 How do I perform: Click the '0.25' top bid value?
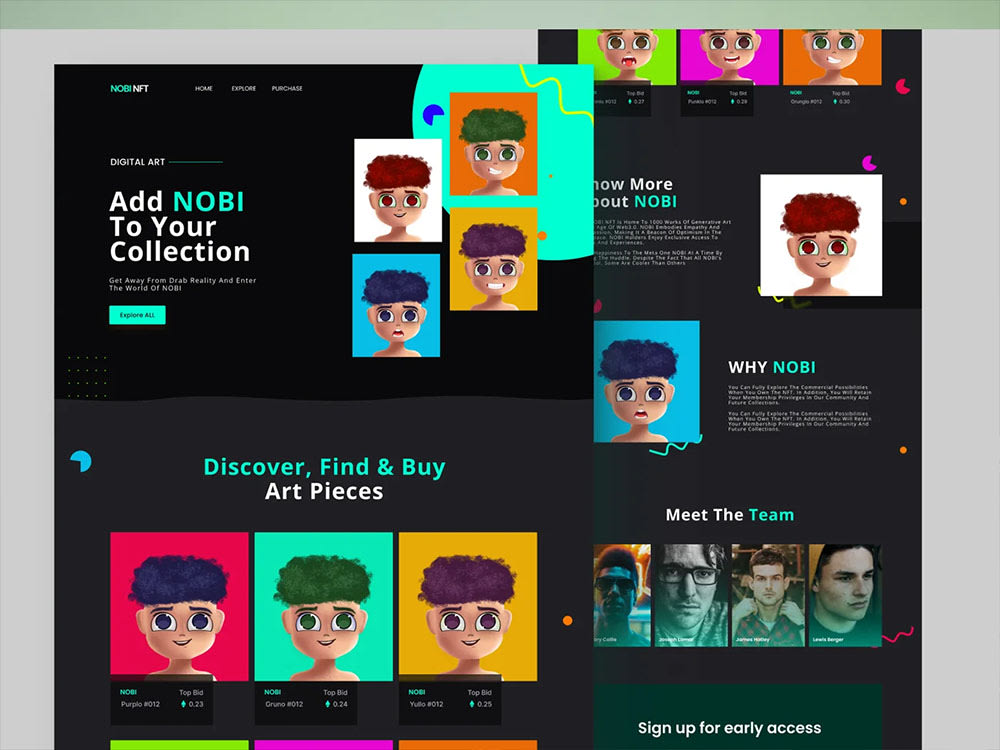pos(485,704)
